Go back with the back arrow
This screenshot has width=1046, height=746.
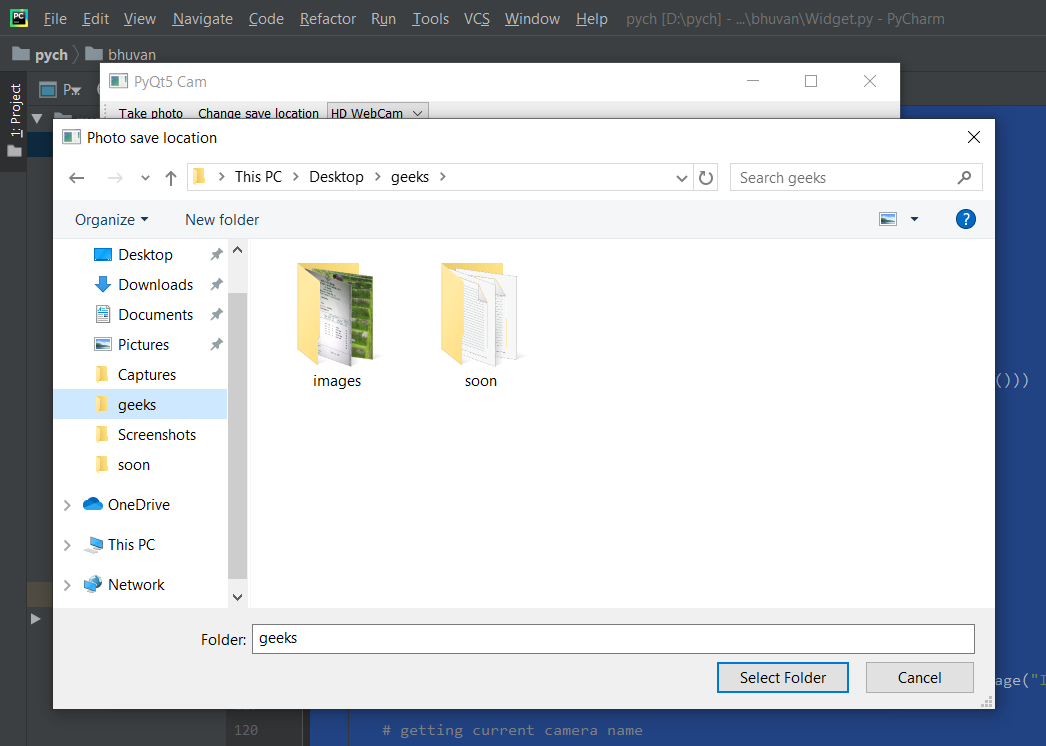[x=77, y=177]
